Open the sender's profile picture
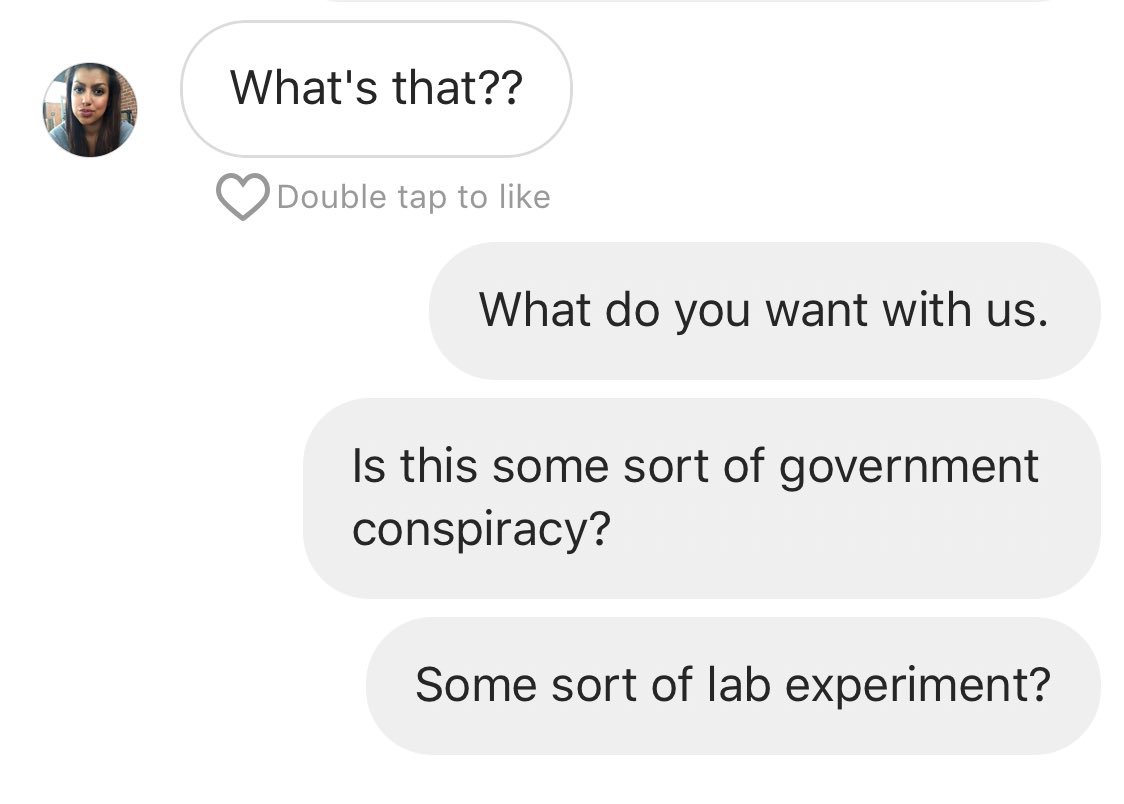 [90, 110]
